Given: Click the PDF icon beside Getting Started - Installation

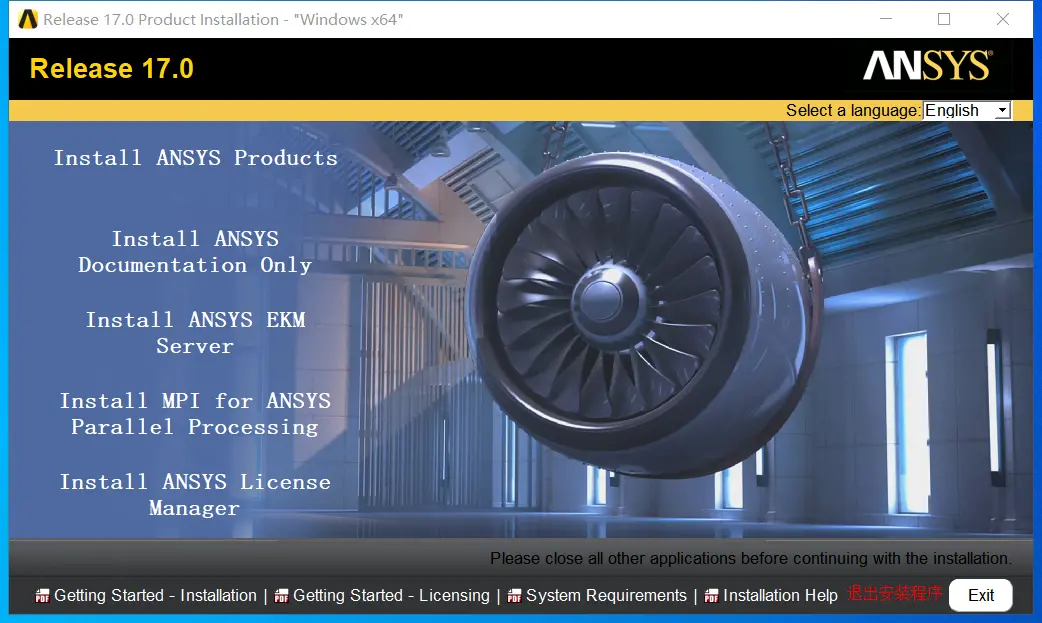Looking at the screenshot, I should (x=43, y=596).
